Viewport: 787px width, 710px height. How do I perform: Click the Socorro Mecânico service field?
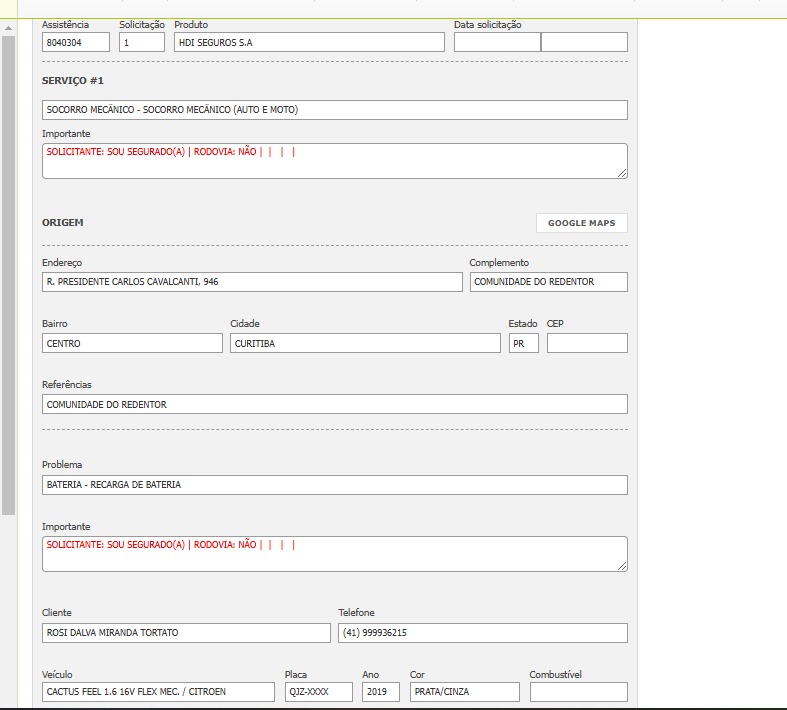pos(334,110)
